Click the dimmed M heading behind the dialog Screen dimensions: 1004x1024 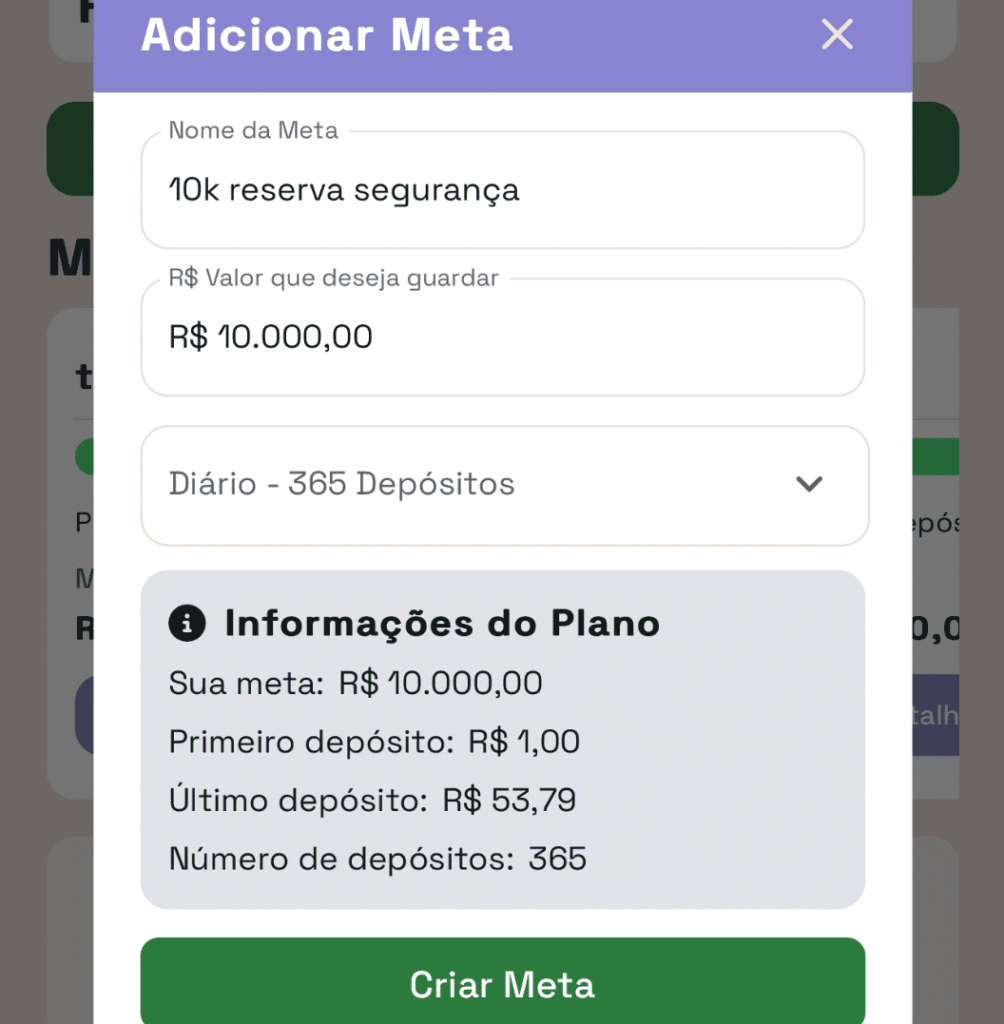[71, 259]
